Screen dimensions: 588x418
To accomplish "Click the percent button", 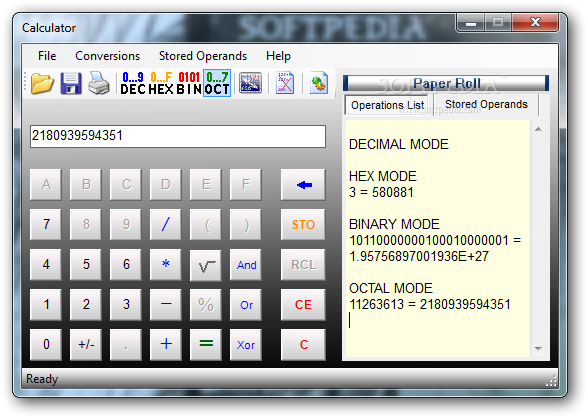I will (206, 304).
